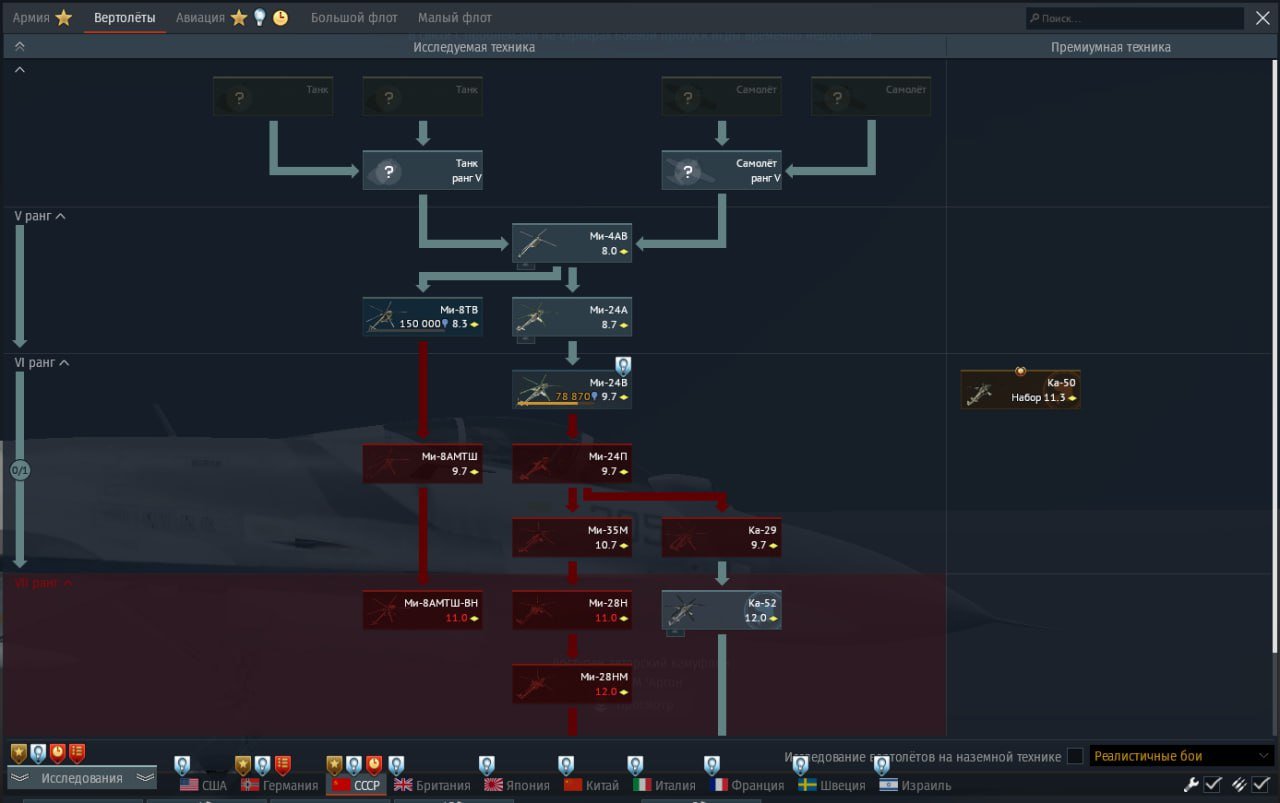Screen dimensions: 1280x803
Task: Switch to the Авиация tab
Action: pos(200,18)
